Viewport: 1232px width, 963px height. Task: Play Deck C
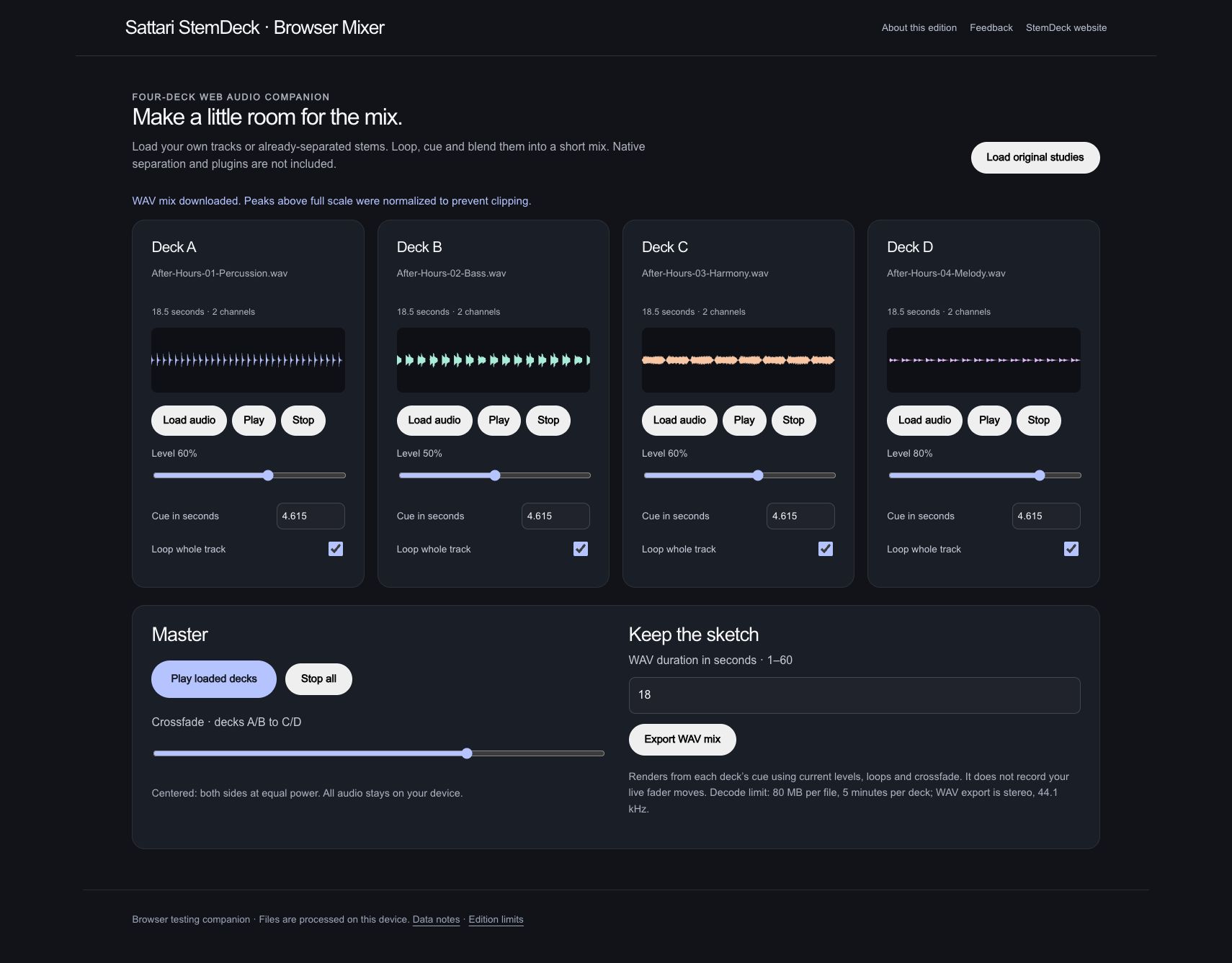pyautogui.click(x=744, y=421)
